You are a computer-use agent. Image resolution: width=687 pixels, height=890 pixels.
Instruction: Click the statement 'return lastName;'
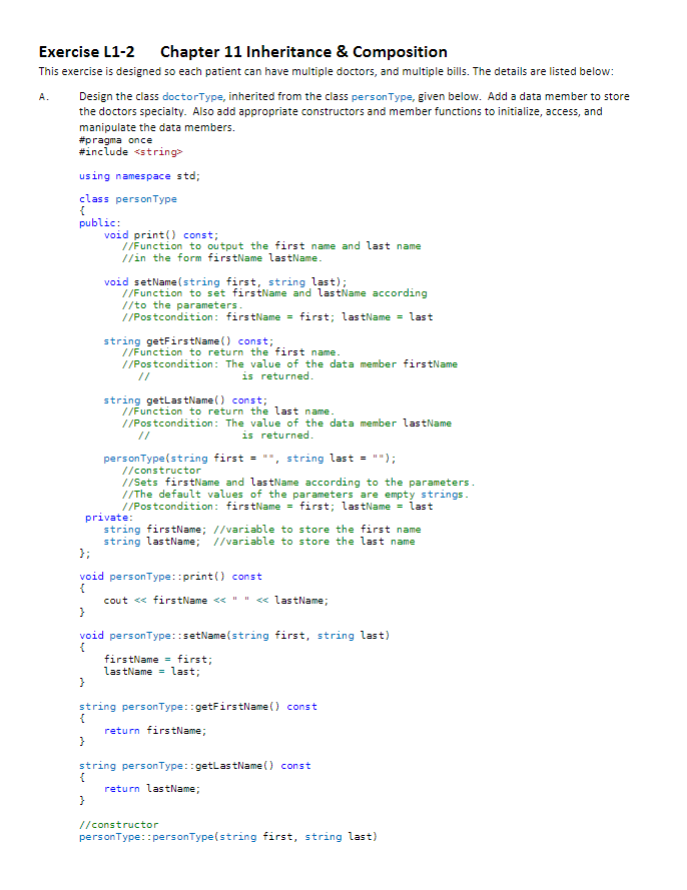(152, 789)
